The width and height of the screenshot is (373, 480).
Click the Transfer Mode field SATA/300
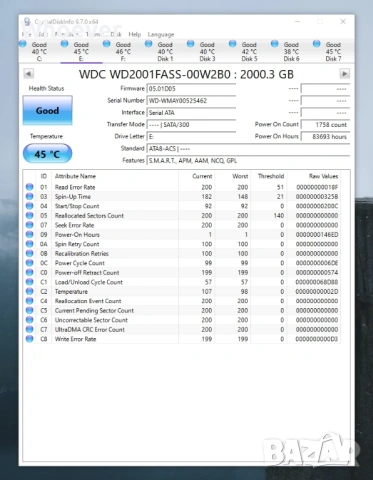(x=191, y=125)
